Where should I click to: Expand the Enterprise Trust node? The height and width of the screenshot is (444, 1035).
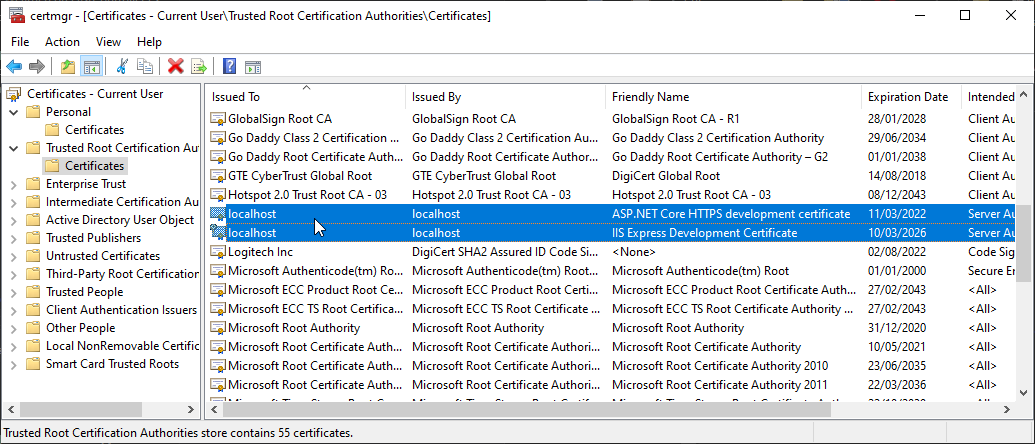click(14, 184)
